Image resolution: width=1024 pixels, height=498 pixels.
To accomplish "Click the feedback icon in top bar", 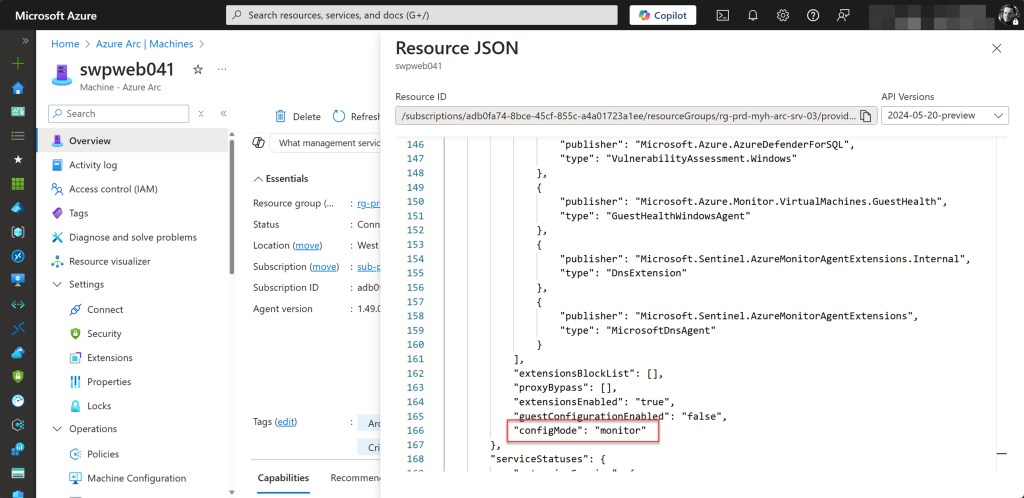I will pos(843,15).
